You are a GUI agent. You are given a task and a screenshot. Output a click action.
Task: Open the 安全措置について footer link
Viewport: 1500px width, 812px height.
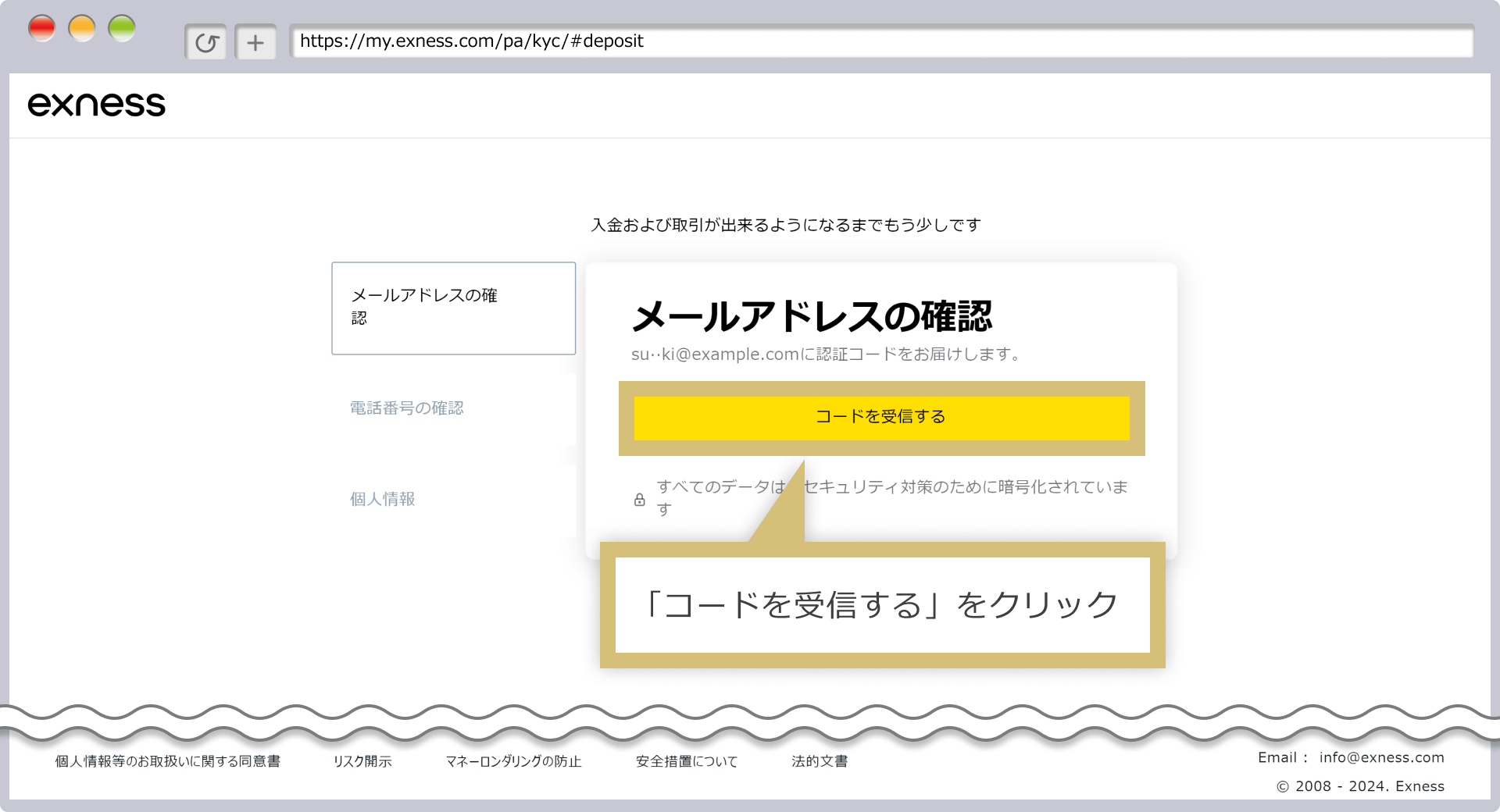tap(687, 761)
